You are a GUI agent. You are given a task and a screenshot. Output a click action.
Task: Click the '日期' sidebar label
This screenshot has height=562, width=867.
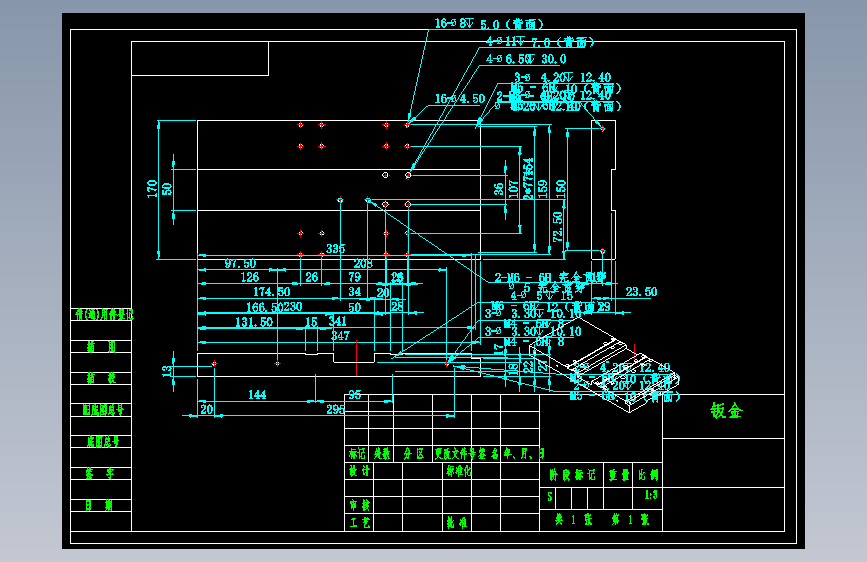[99, 505]
